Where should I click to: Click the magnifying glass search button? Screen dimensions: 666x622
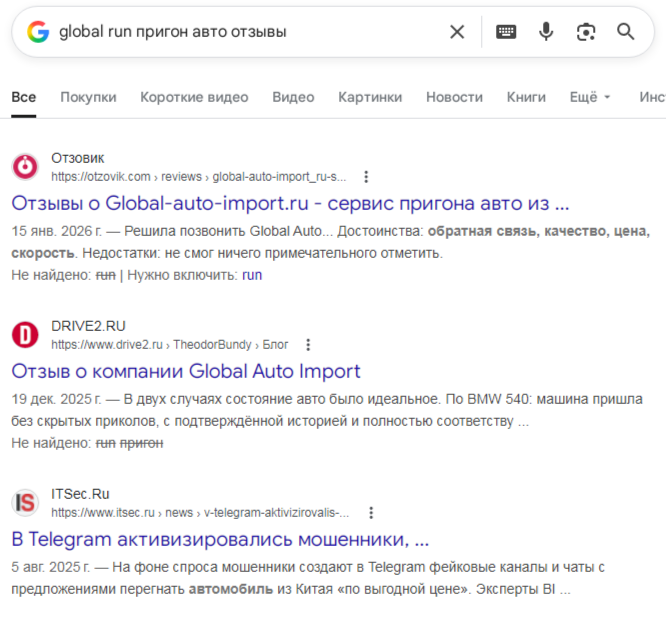(x=626, y=32)
